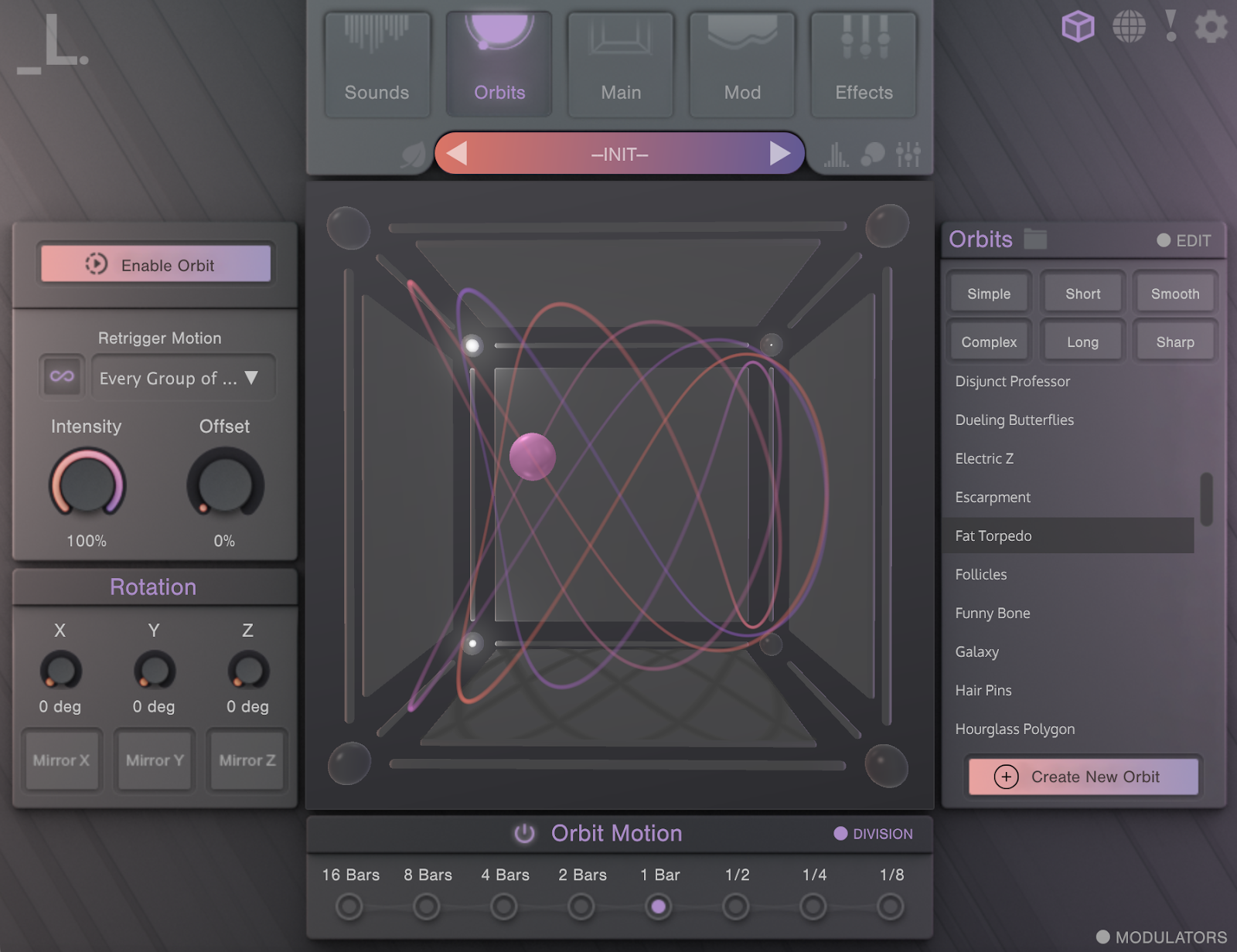Toggle the MODULATORS switch
The height and width of the screenshot is (952, 1237).
1161,937
